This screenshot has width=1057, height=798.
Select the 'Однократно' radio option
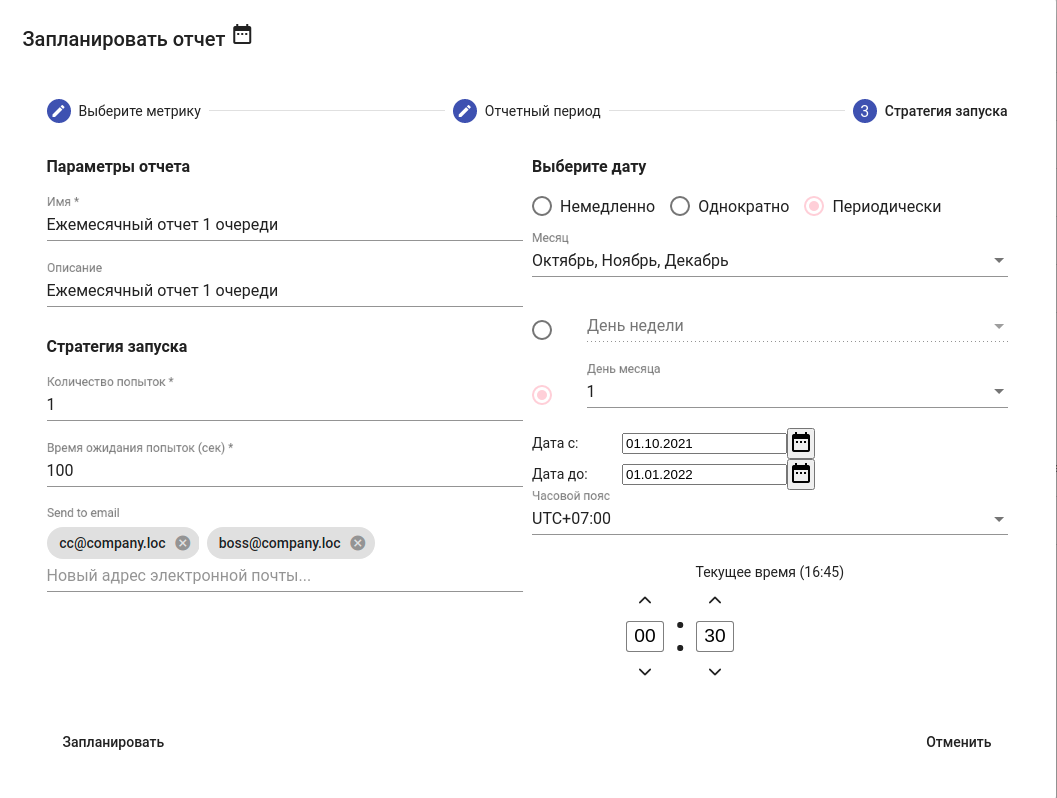680,207
